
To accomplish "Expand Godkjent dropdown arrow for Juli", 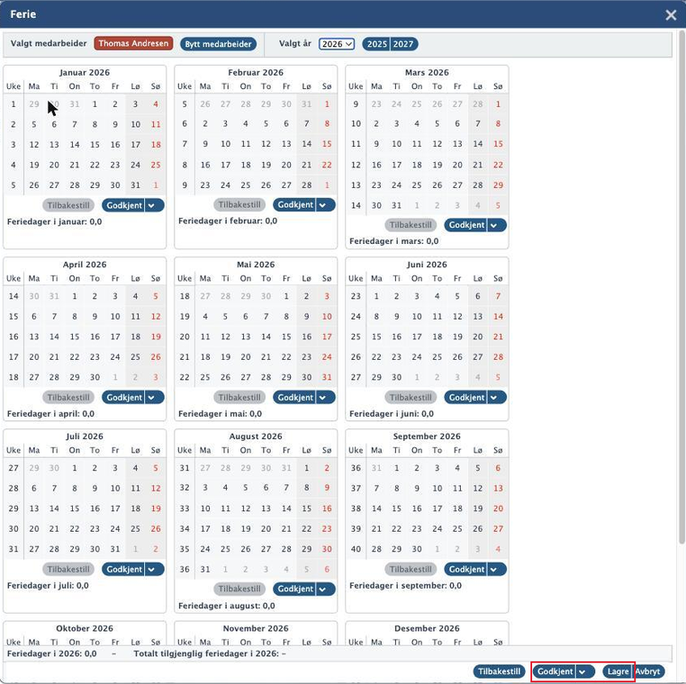I will (154, 569).
